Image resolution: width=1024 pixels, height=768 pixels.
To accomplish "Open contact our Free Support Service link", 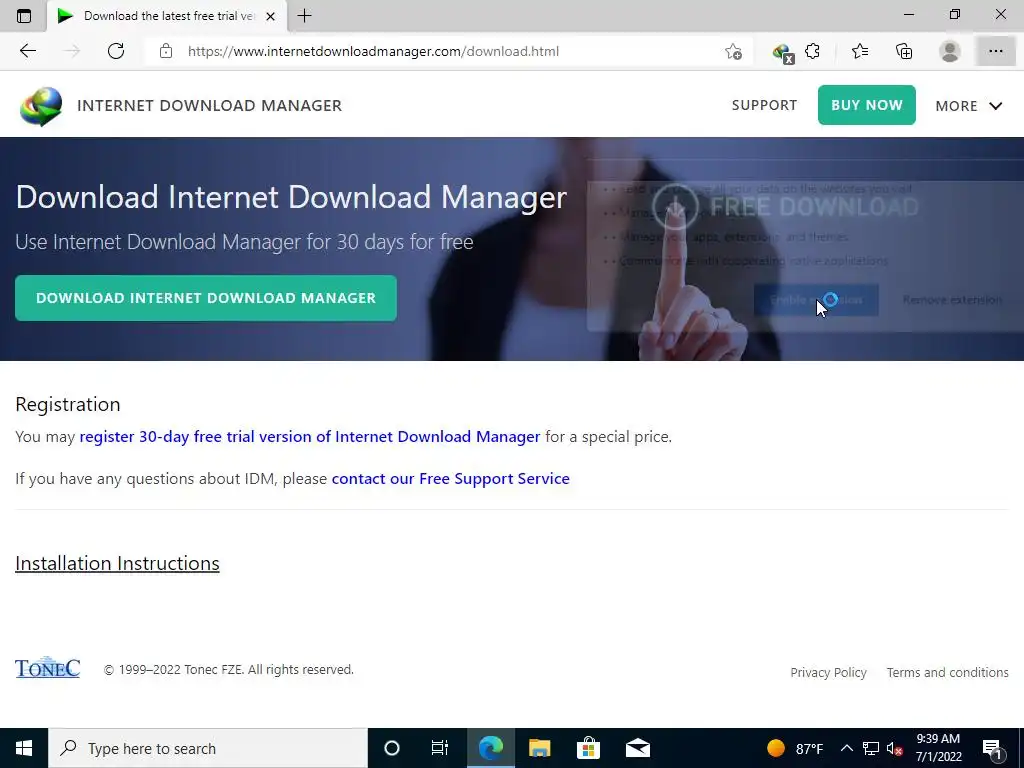I will (451, 479).
